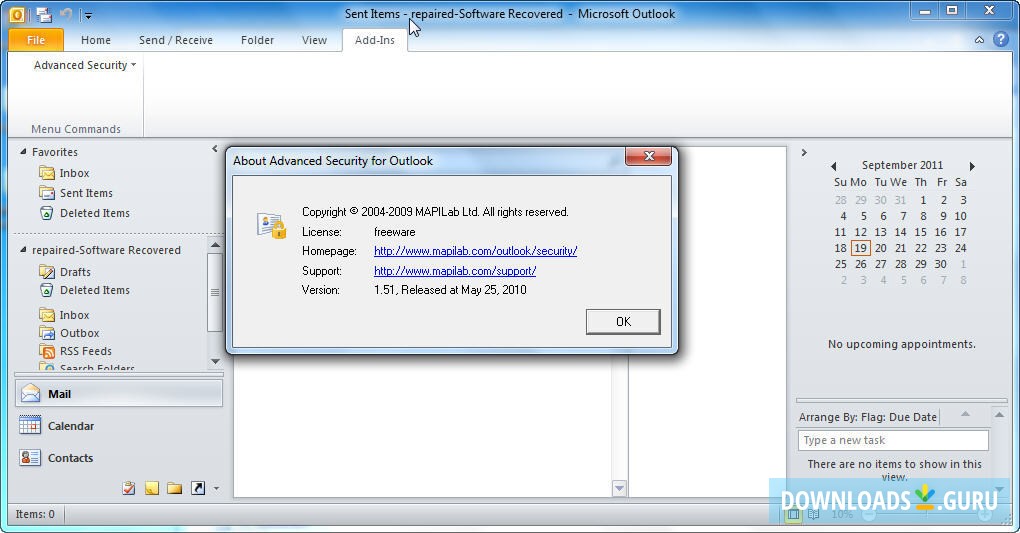Switch to the Mail module
The height and width of the screenshot is (533, 1020).
tap(119, 394)
